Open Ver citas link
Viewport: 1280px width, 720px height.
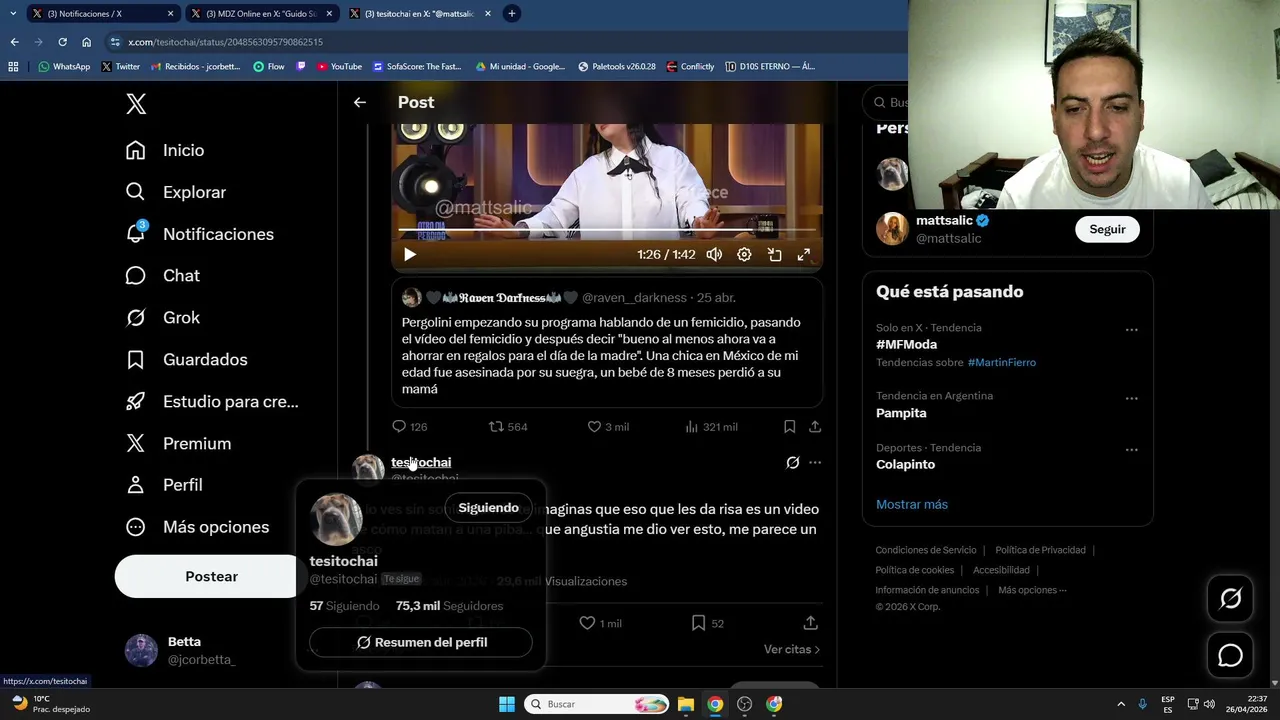pos(792,649)
